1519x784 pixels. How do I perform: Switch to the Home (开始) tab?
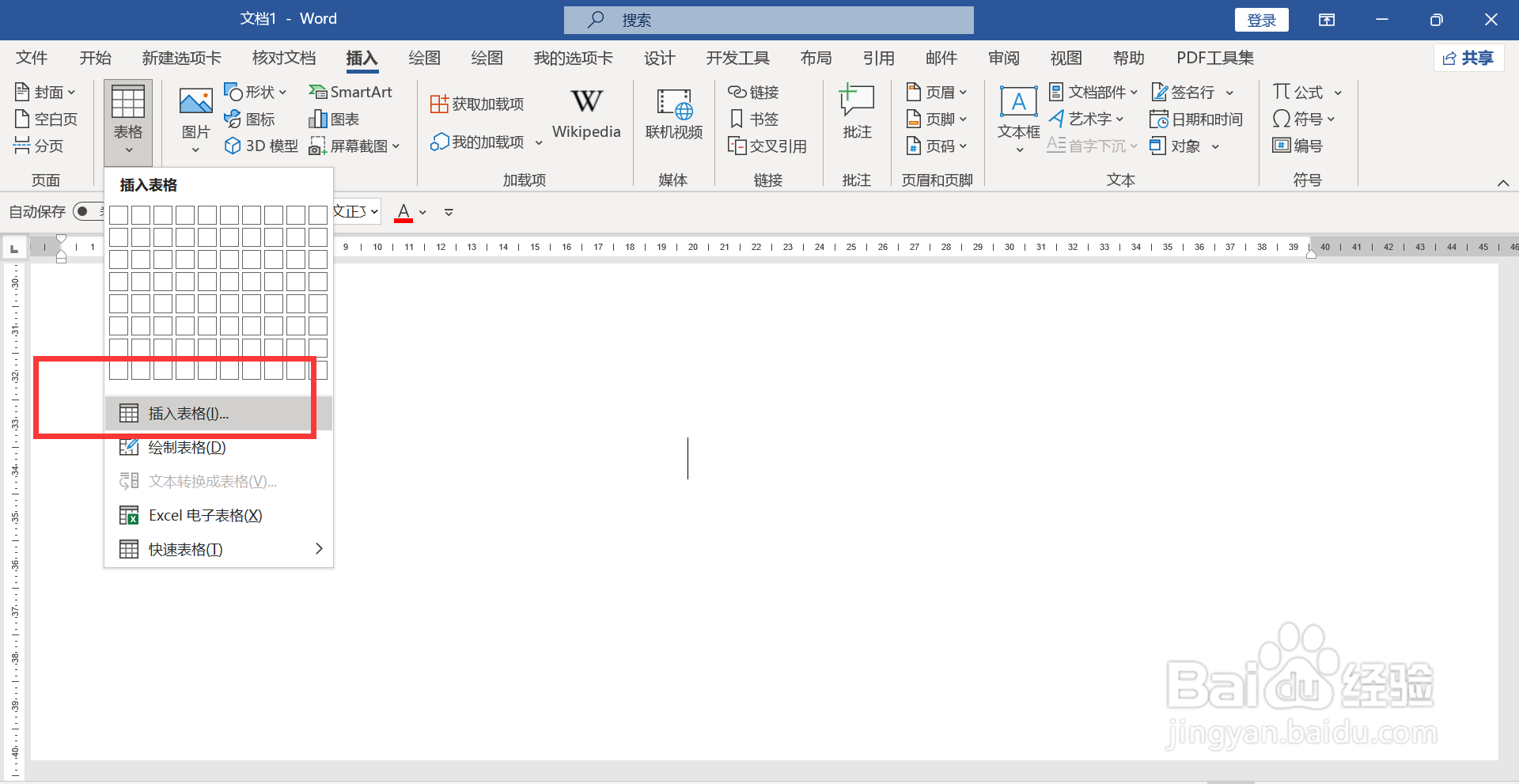click(96, 58)
